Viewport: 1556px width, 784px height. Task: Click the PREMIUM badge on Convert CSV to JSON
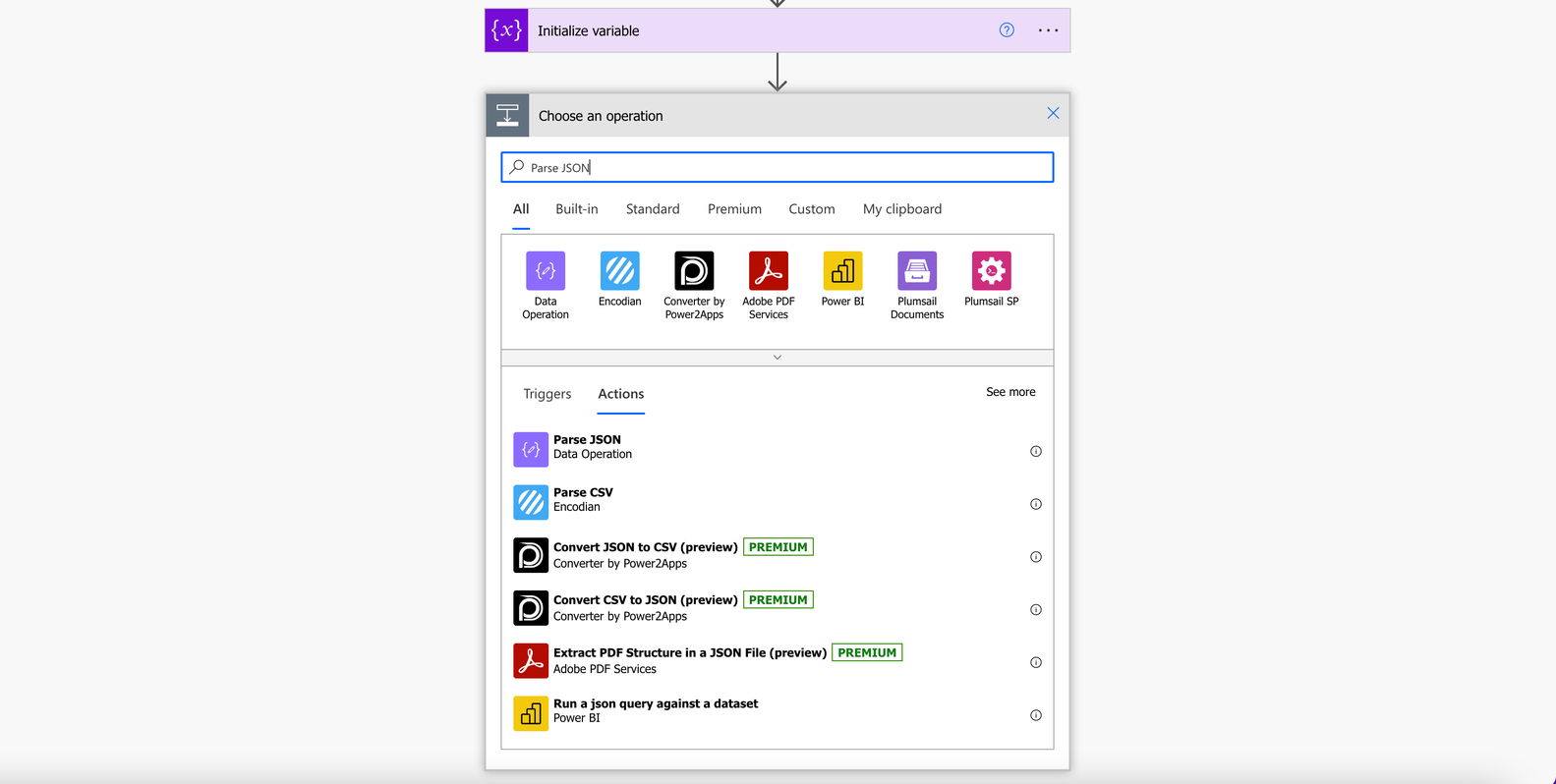tap(778, 600)
